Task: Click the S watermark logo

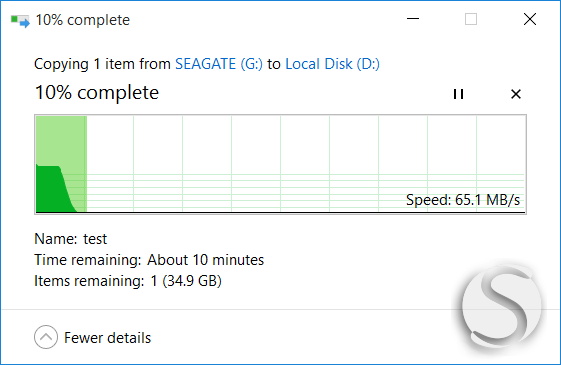Action: (x=502, y=307)
